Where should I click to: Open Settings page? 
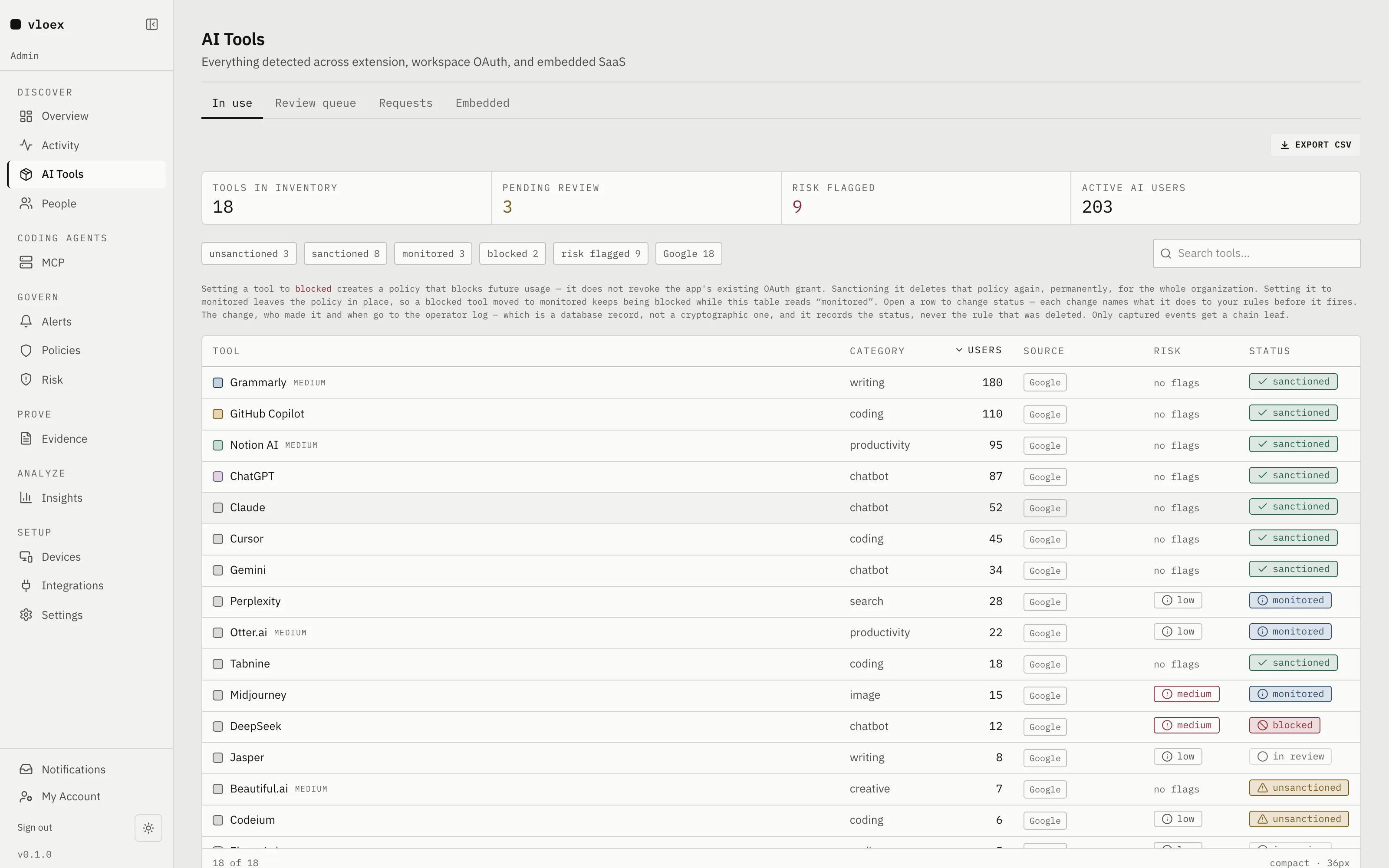tap(87, 615)
